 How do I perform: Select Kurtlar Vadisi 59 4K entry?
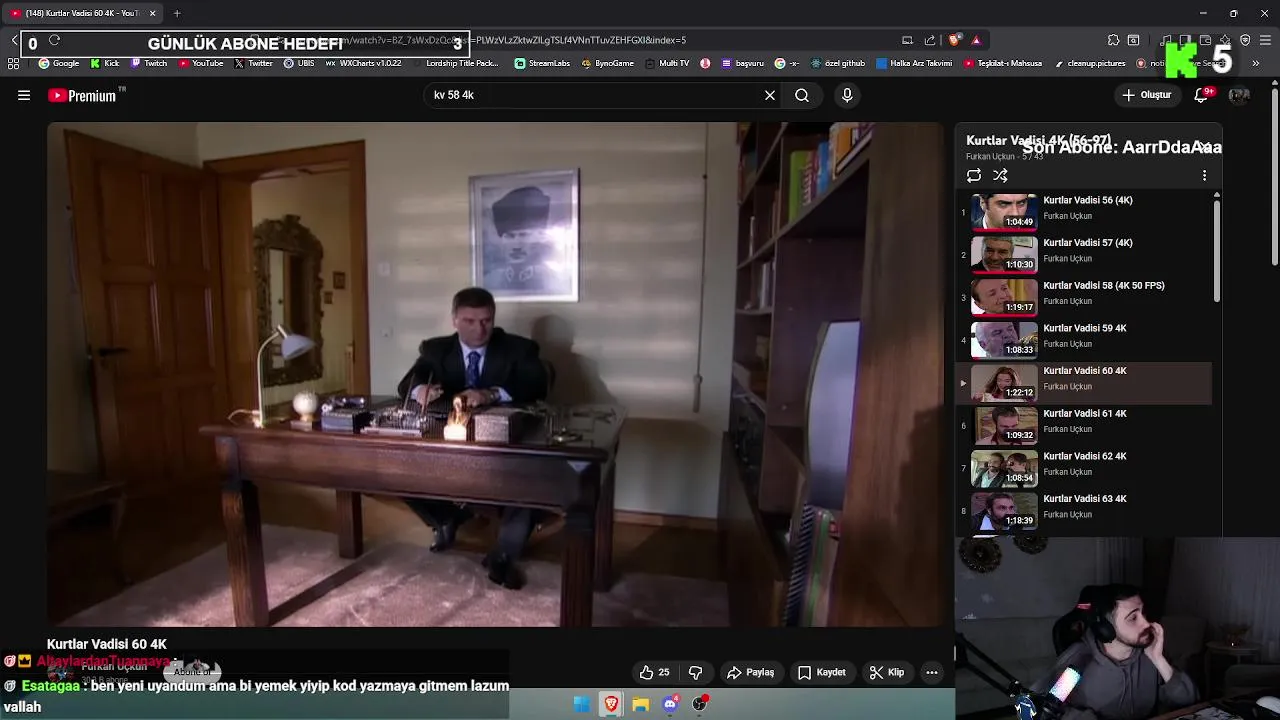pyautogui.click(x=1084, y=340)
